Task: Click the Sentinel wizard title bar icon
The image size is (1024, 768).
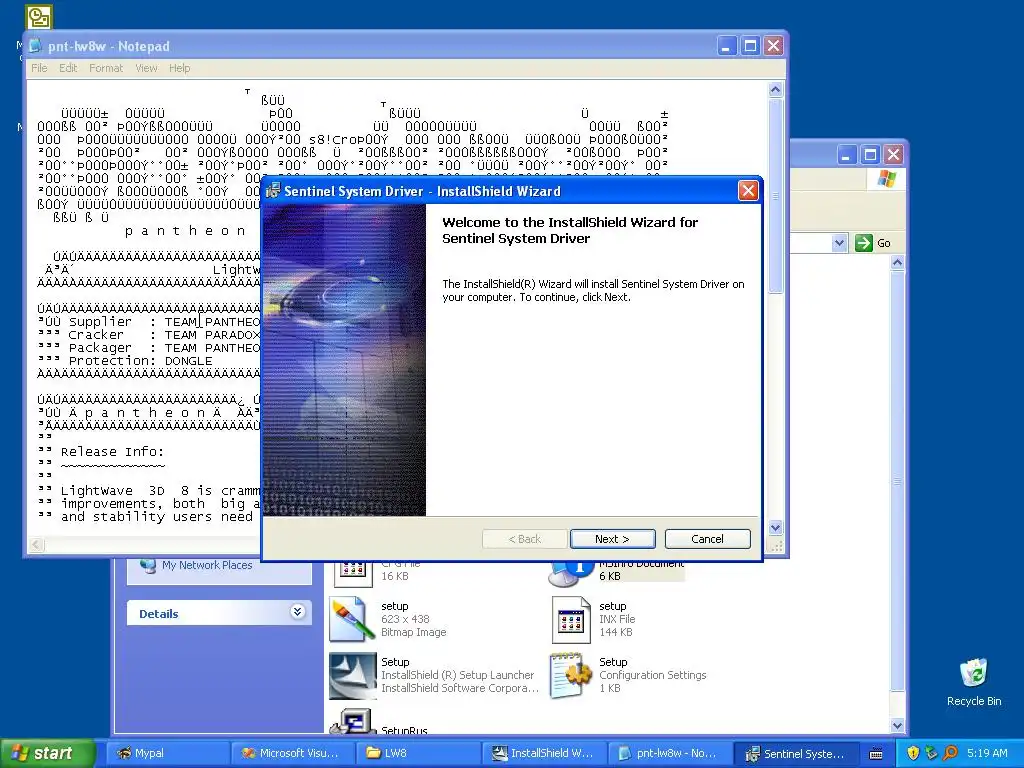Action: (x=273, y=191)
